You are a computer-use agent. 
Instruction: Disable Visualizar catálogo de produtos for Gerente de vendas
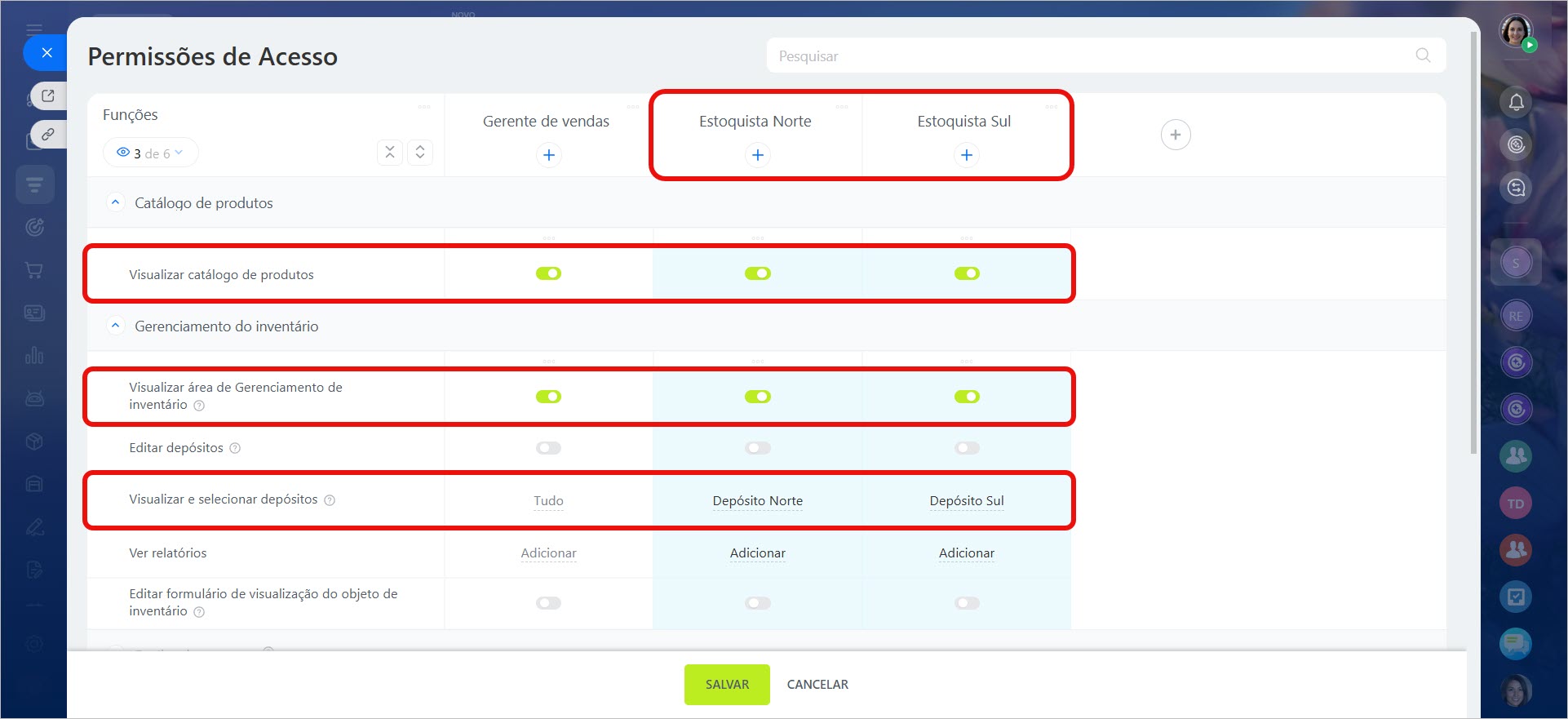coord(548,273)
